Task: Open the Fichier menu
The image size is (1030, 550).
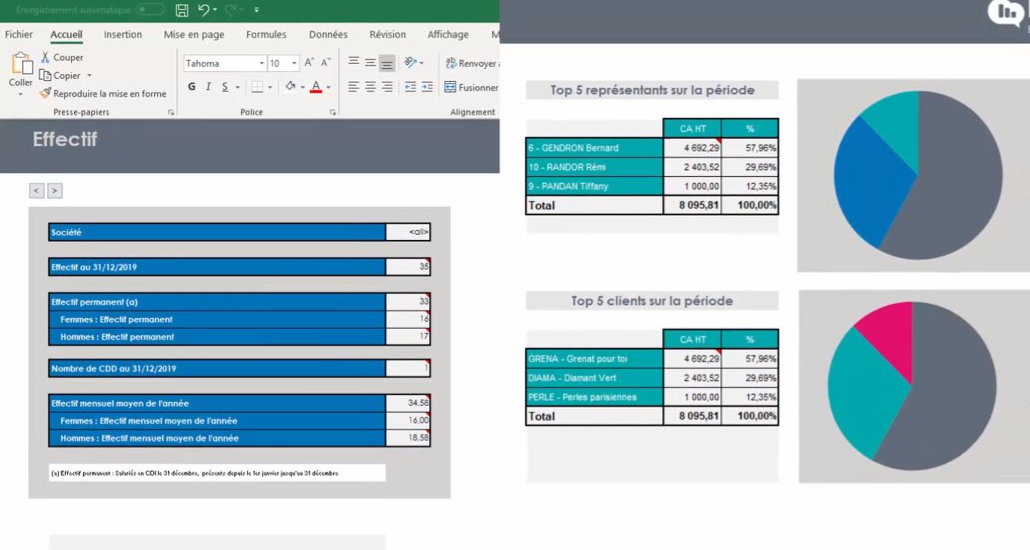Action: (x=18, y=34)
